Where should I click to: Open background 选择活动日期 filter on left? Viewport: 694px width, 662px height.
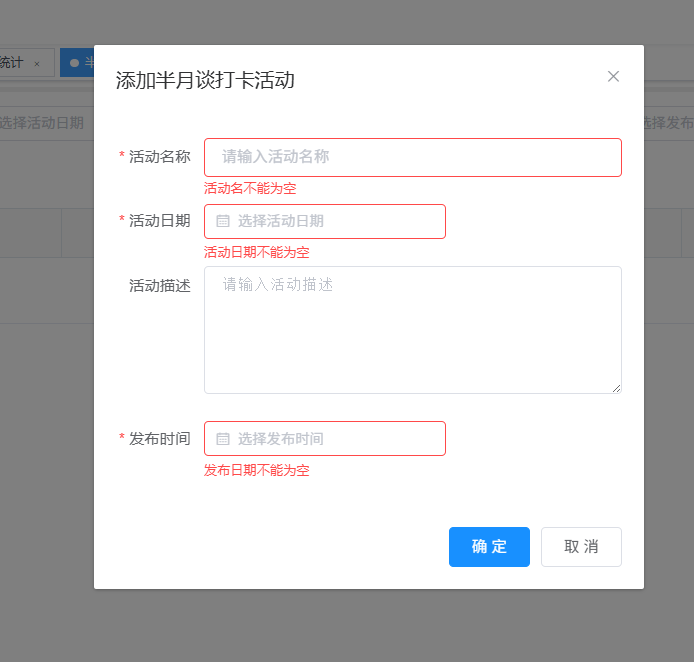pyautogui.click(x=42, y=123)
